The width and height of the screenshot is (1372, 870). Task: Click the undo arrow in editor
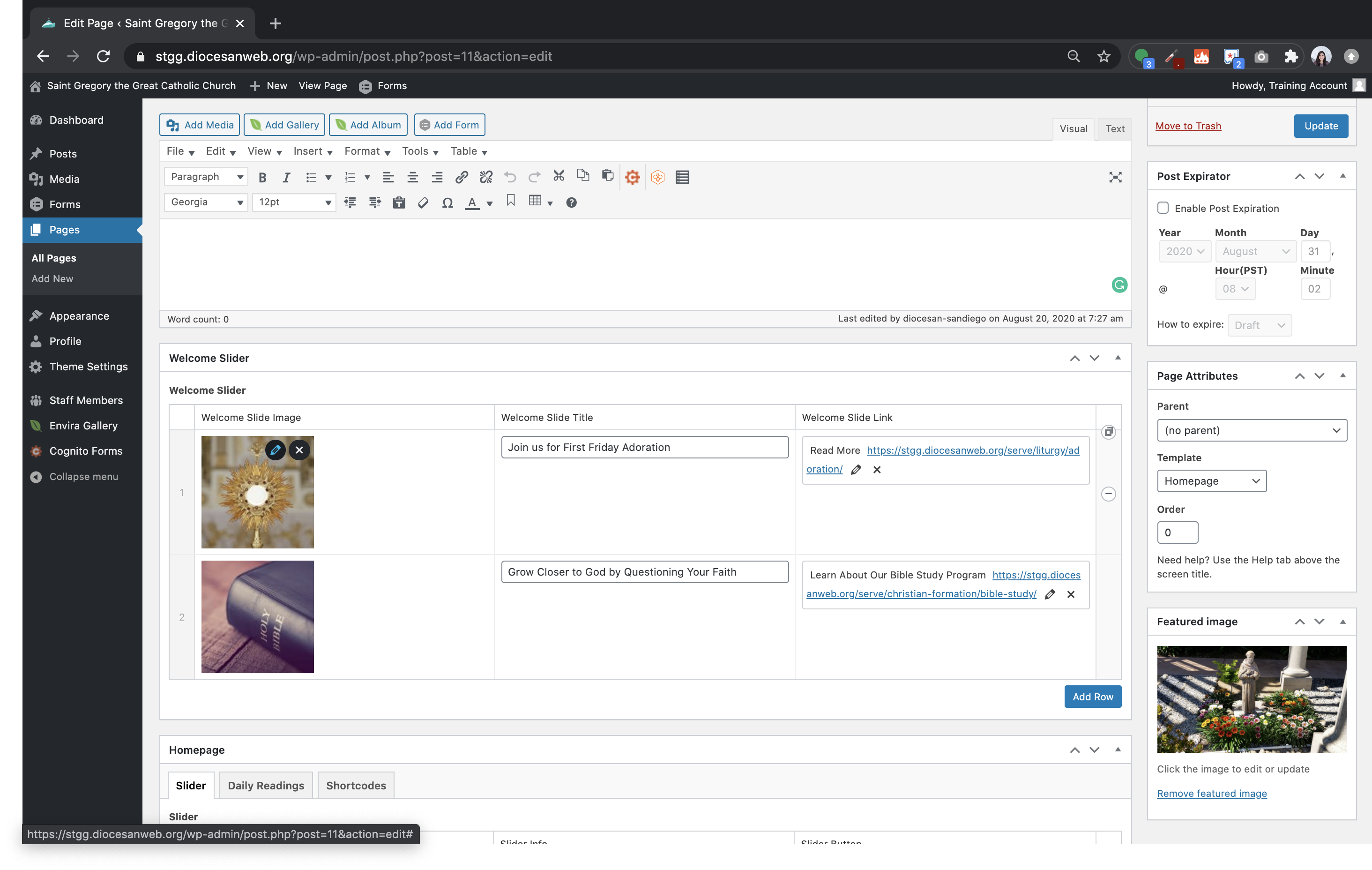click(x=510, y=177)
